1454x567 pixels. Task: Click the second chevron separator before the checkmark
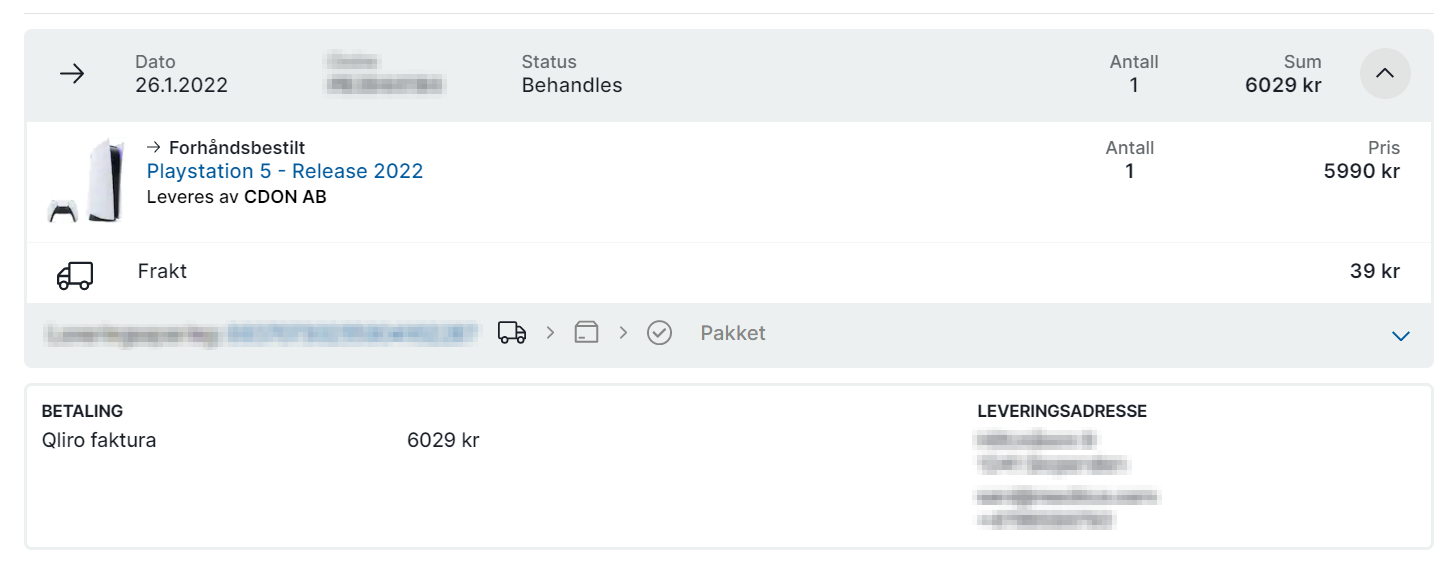click(x=623, y=333)
